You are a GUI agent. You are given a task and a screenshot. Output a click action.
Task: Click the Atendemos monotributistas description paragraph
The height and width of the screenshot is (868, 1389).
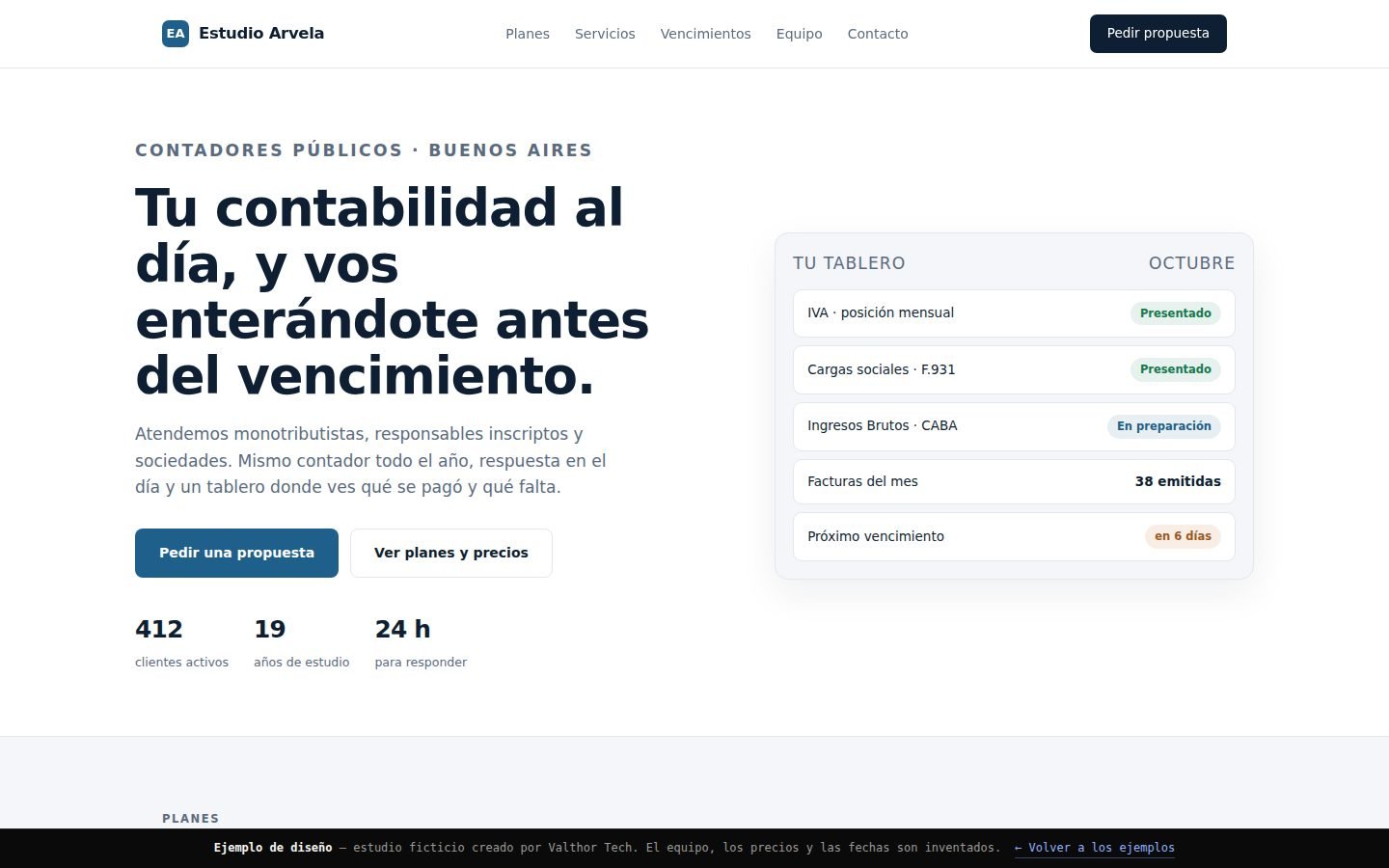coord(371,461)
